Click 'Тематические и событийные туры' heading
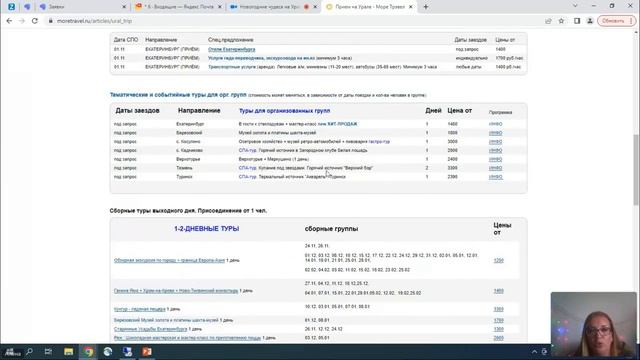 [x=178, y=95]
